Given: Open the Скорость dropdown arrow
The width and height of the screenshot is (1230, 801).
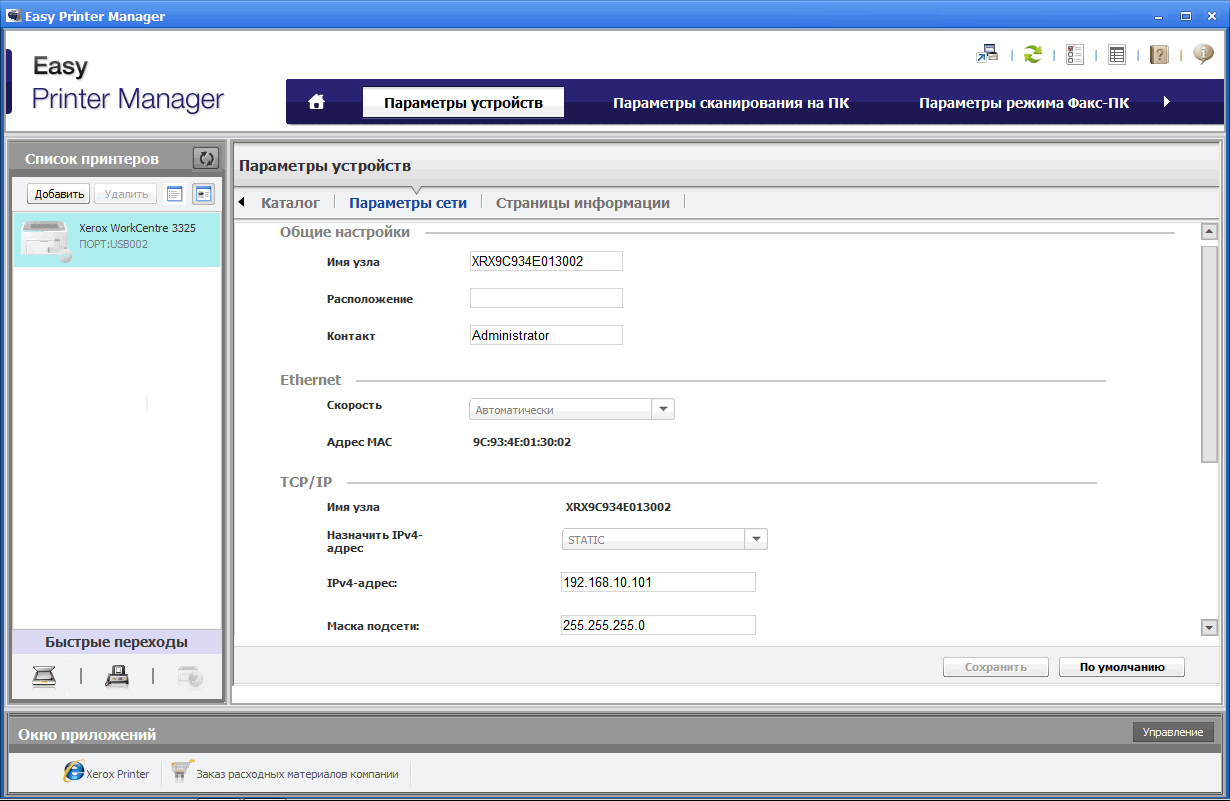Looking at the screenshot, I should point(663,409).
